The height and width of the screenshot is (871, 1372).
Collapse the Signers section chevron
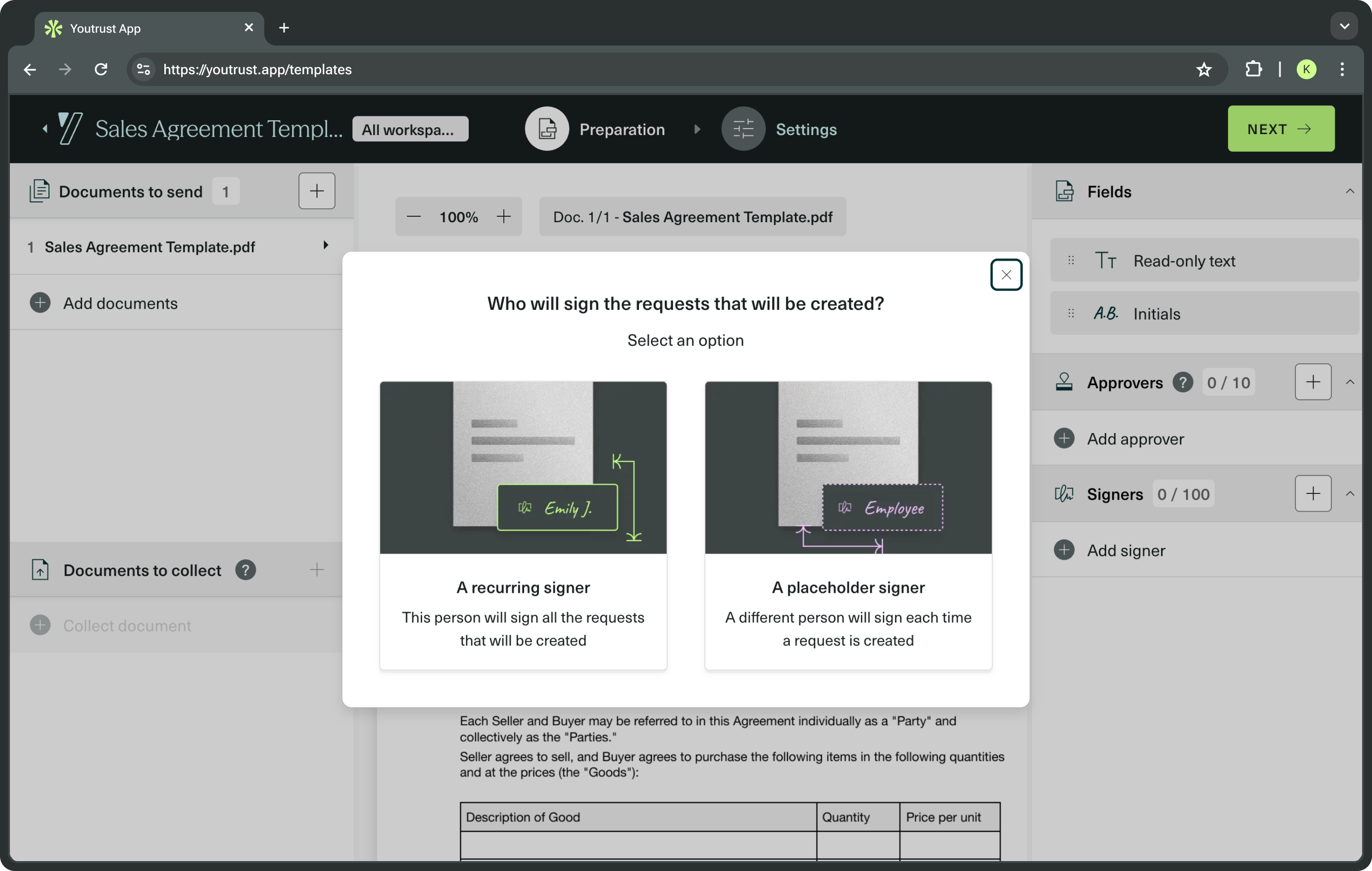point(1349,493)
